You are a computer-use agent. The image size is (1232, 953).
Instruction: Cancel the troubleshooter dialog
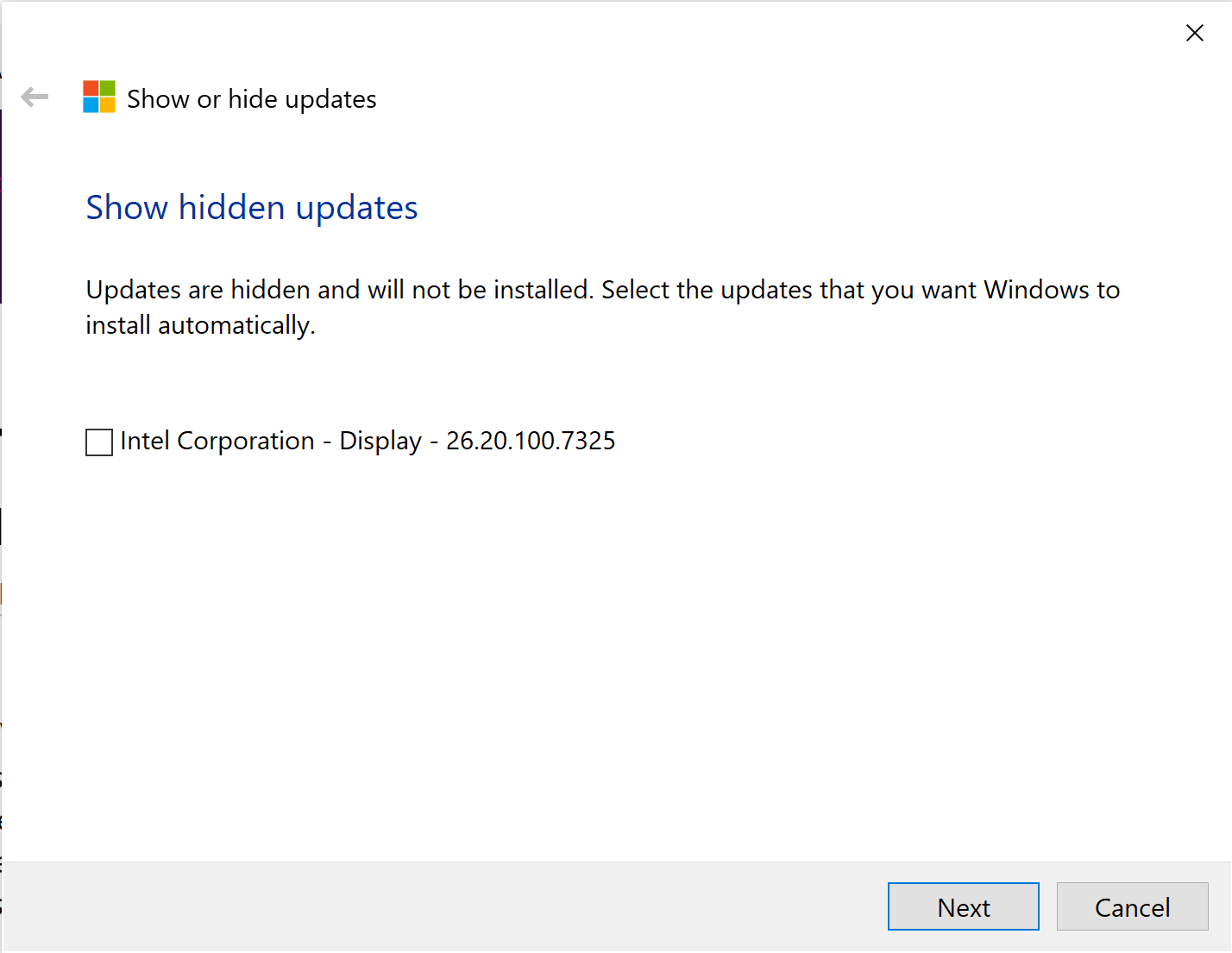[x=1132, y=907]
